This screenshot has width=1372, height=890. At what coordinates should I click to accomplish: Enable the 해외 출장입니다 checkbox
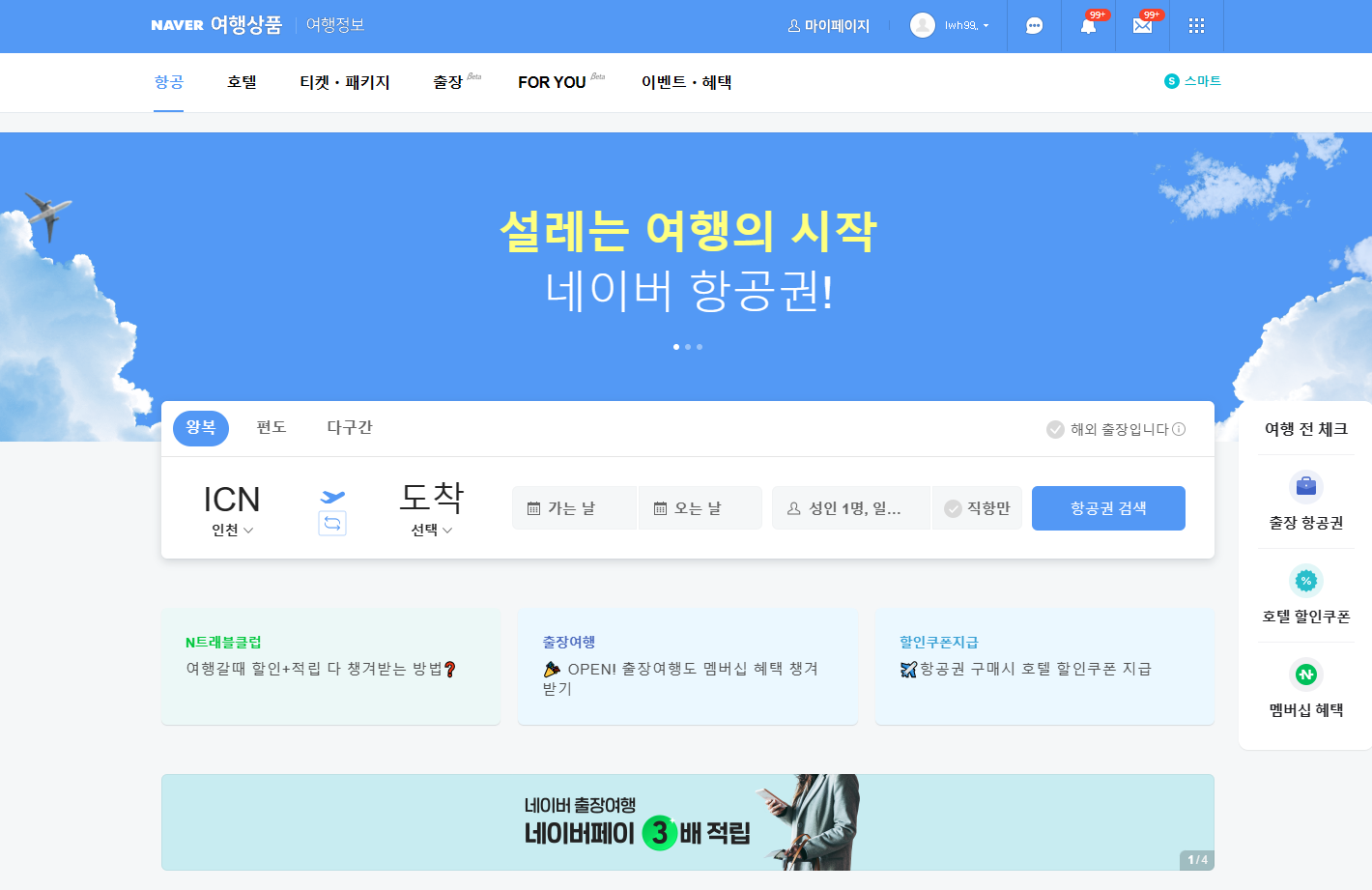(1054, 429)
